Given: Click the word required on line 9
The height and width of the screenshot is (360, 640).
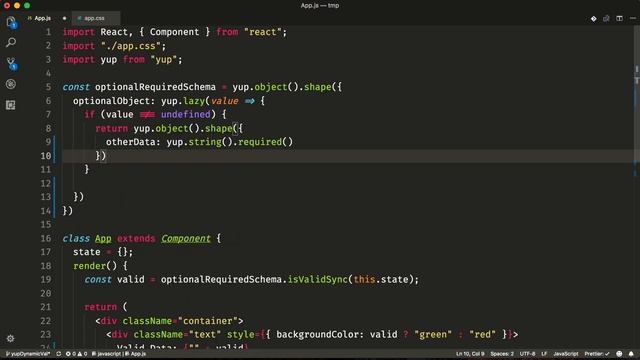Looking at the screenshot, I should 260,142.
